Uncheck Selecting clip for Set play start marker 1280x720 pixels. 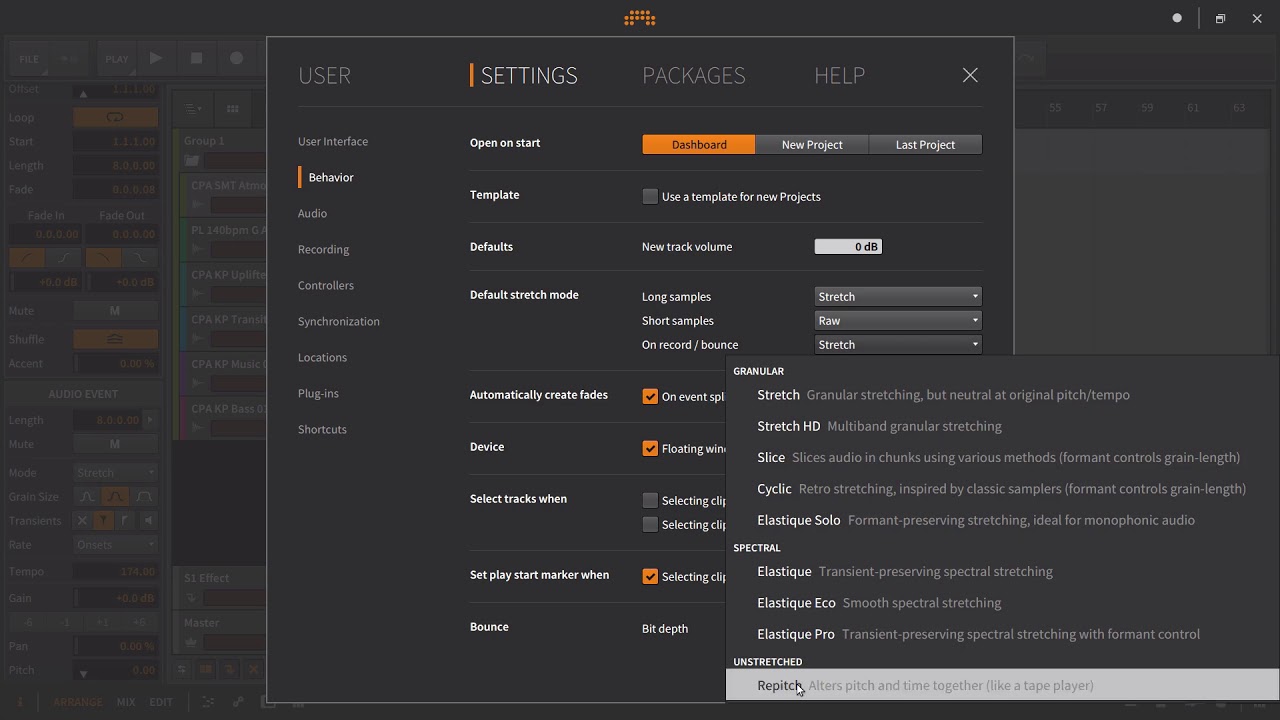click(x=650, y=576)
